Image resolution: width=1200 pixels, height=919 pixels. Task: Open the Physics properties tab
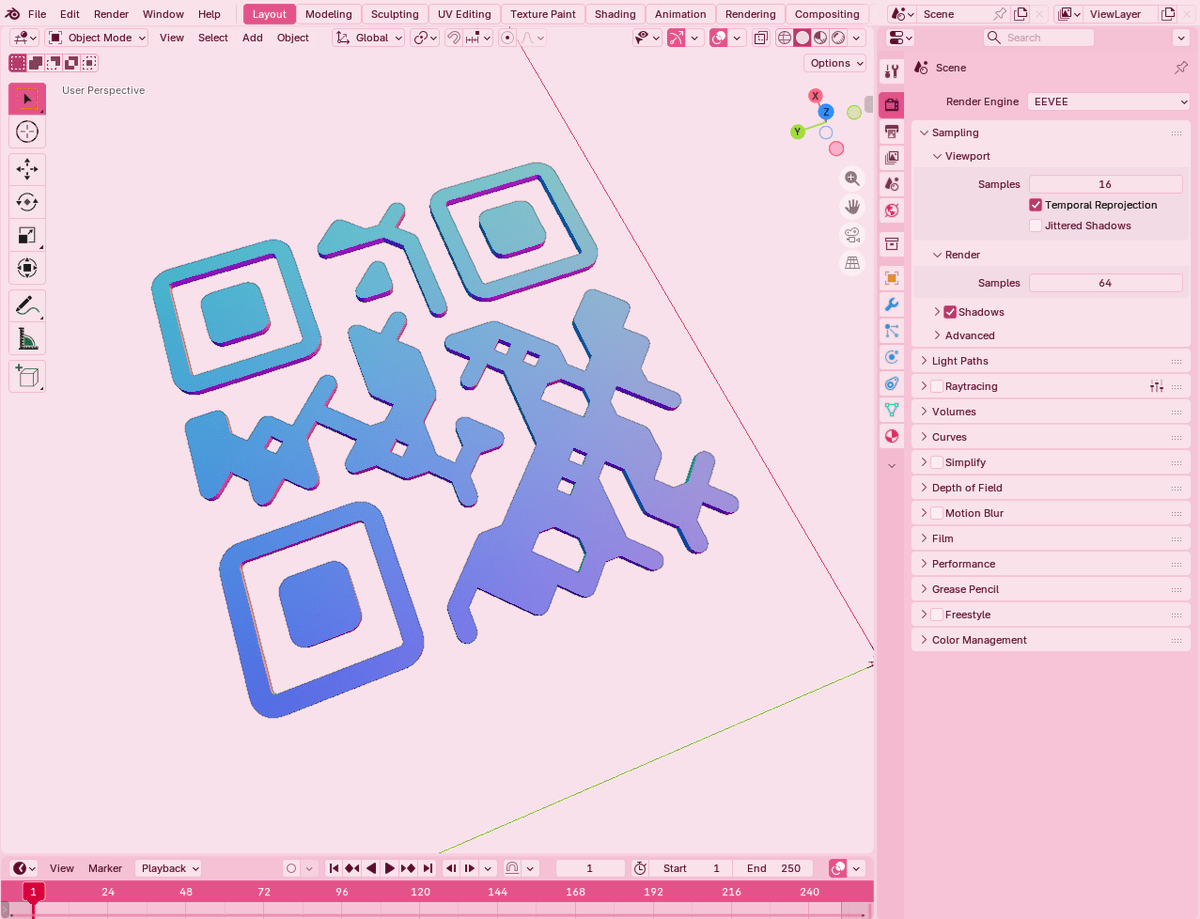coord(892,357)
